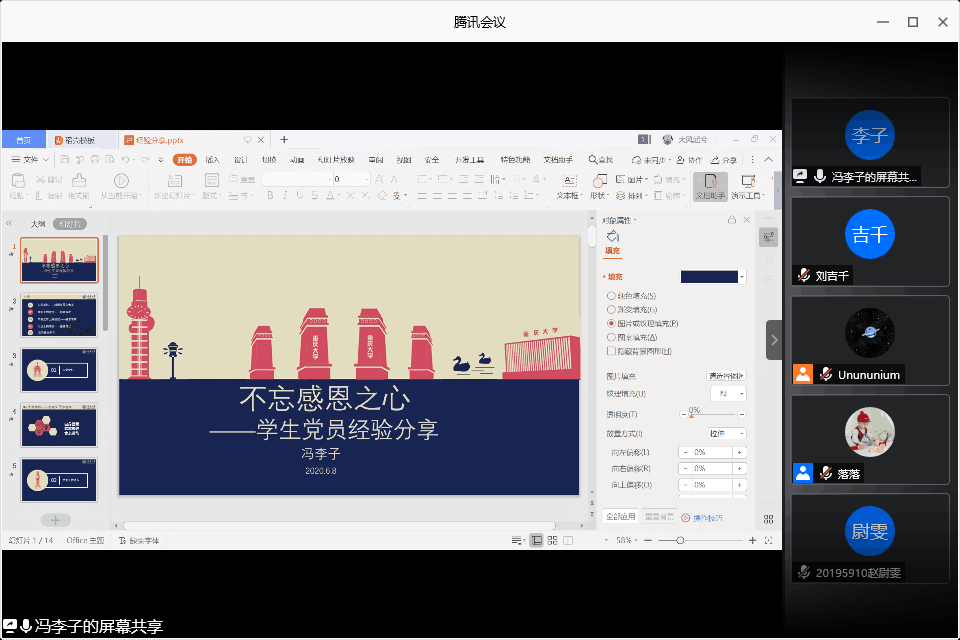
Task: Click the 全部应用 (Apply to all) button
Action: (620, 517)
